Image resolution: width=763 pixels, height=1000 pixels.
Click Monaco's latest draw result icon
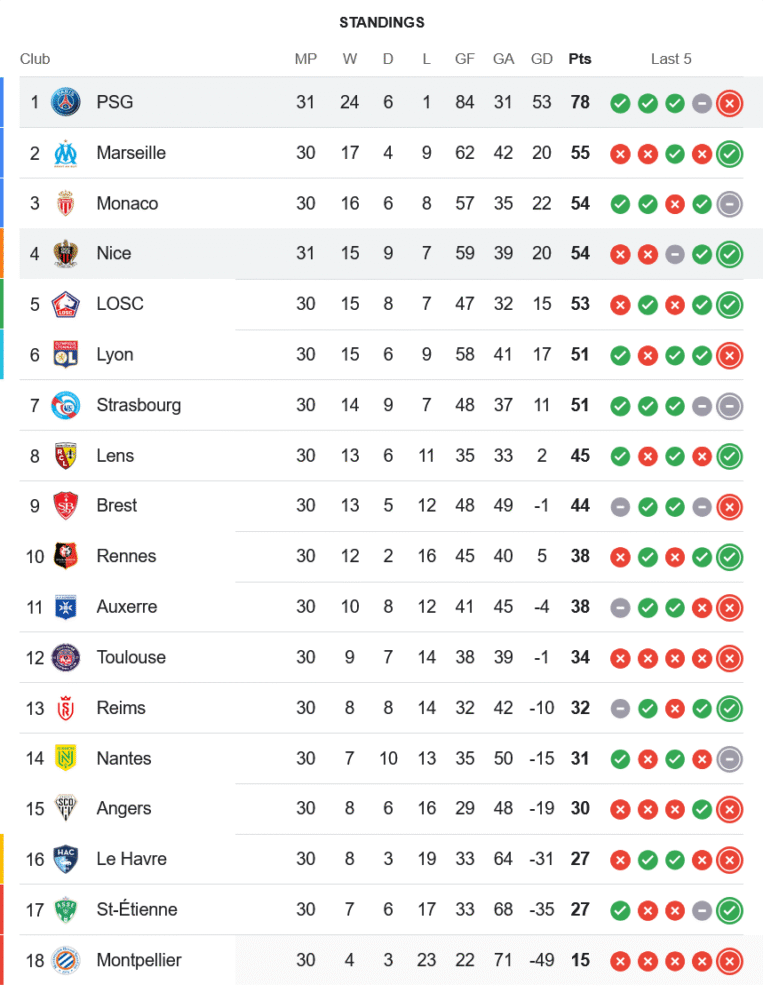[730, 203]
